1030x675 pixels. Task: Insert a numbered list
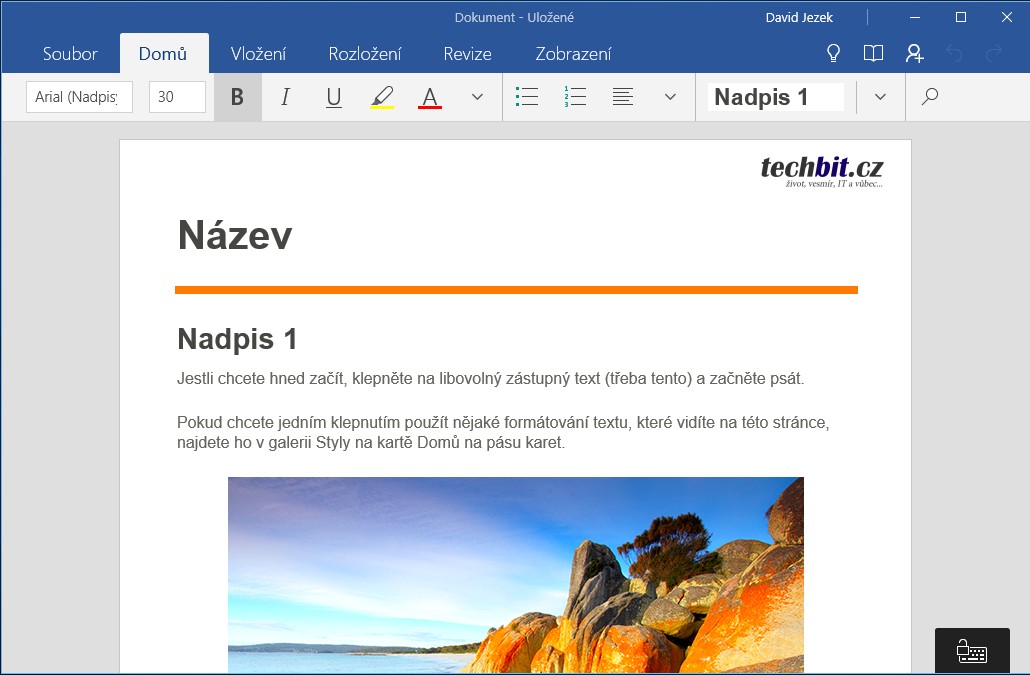(x=575, y=97)
